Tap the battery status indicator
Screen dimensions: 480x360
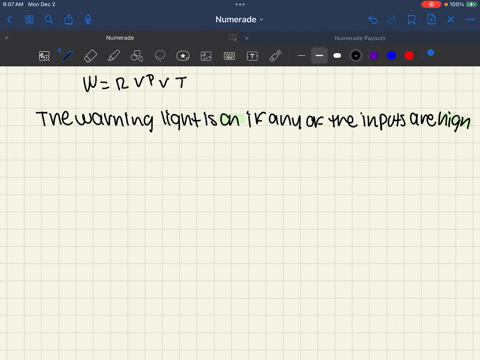[x=472, y=4]
